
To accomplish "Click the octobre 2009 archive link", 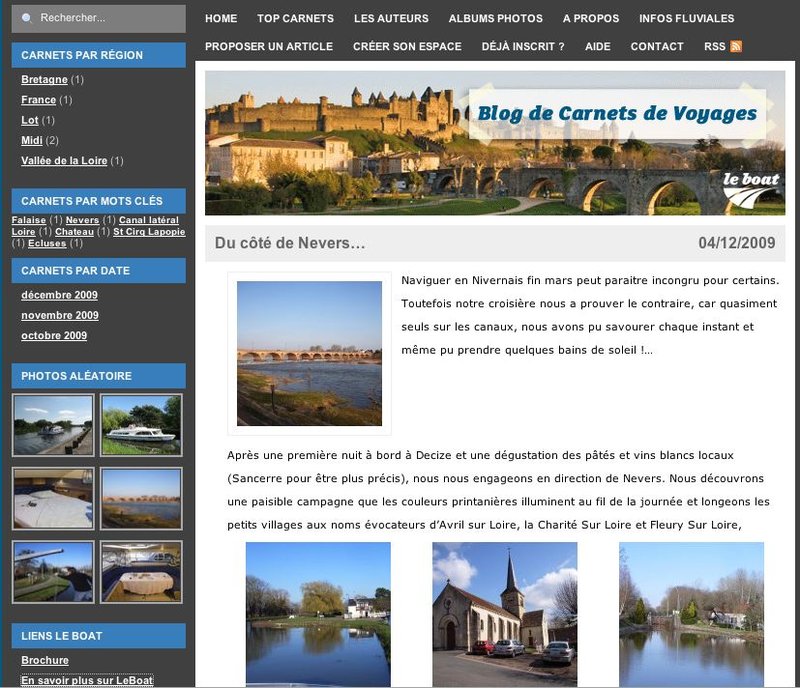I will (54, 335).
